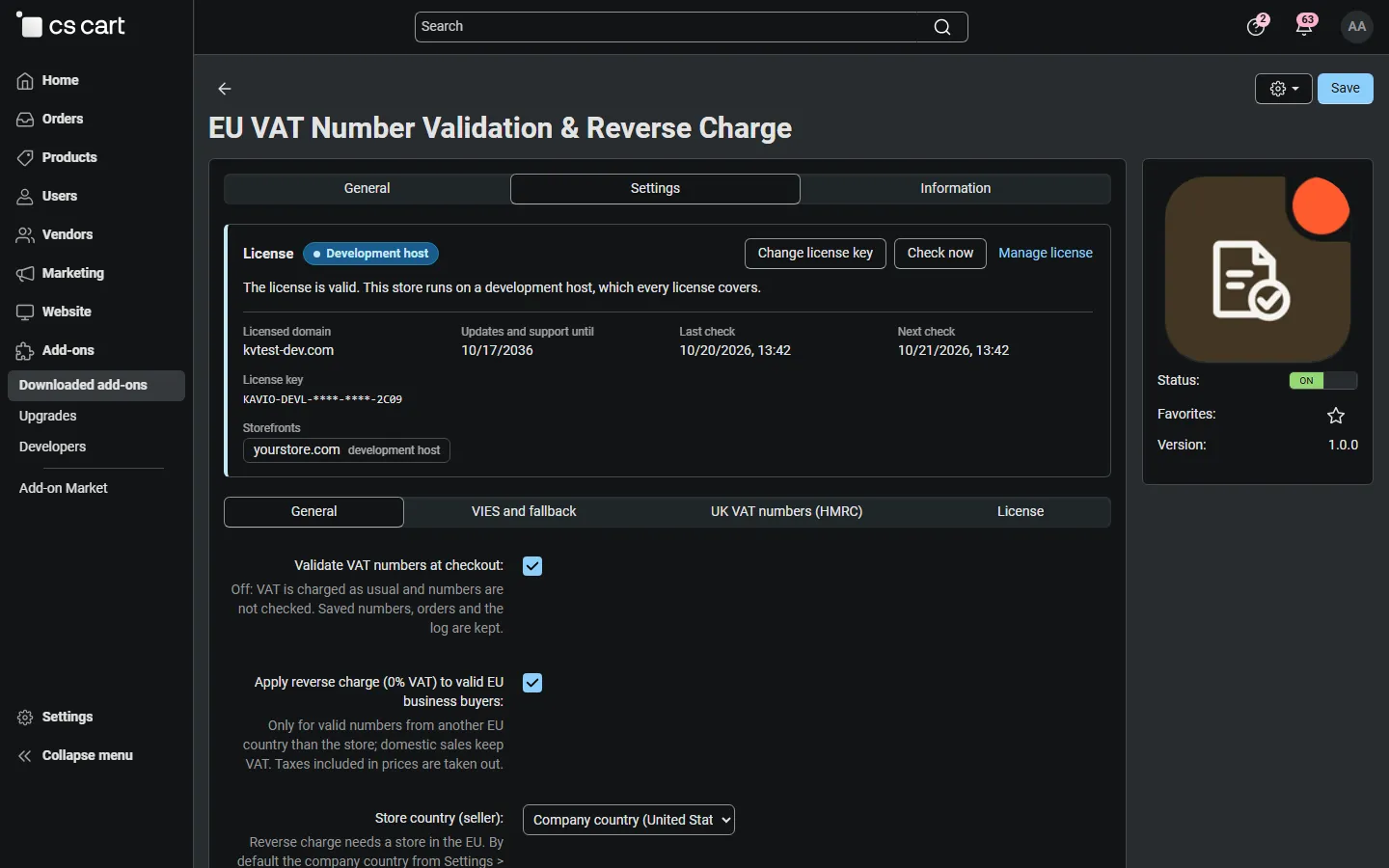Open Vendors icon in sidebar
The image size is (1389, 868).
(25, 235)
